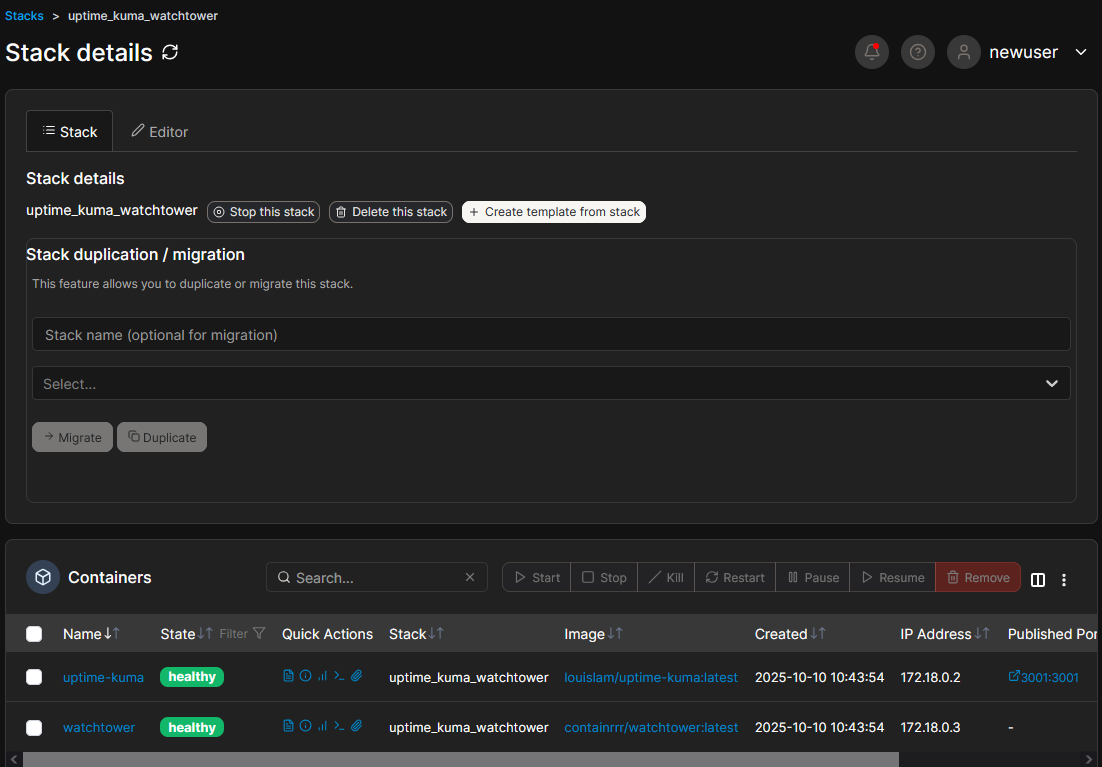The image size is (1102, 767).
Task: Click Stop this stack button
Action: point(263,212)
